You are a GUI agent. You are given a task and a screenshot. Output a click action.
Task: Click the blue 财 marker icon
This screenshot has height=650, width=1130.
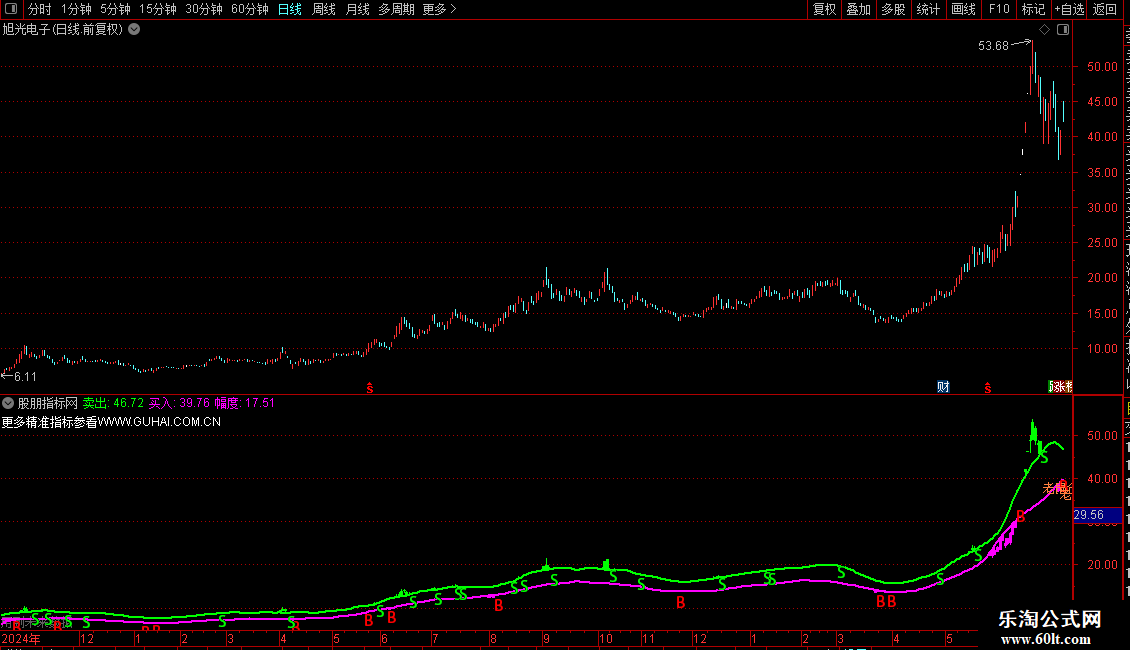tap(943, 387)
